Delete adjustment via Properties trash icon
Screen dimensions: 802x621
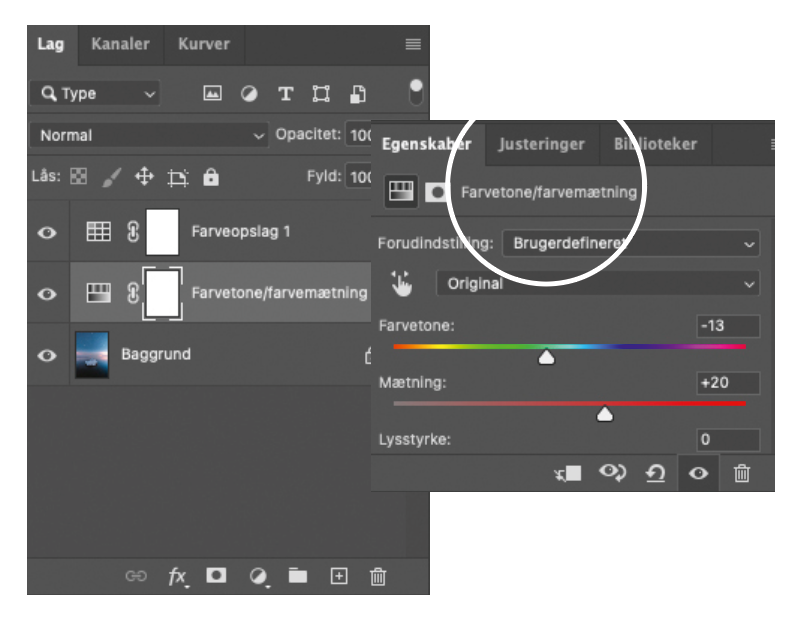[x=741, y=474]
